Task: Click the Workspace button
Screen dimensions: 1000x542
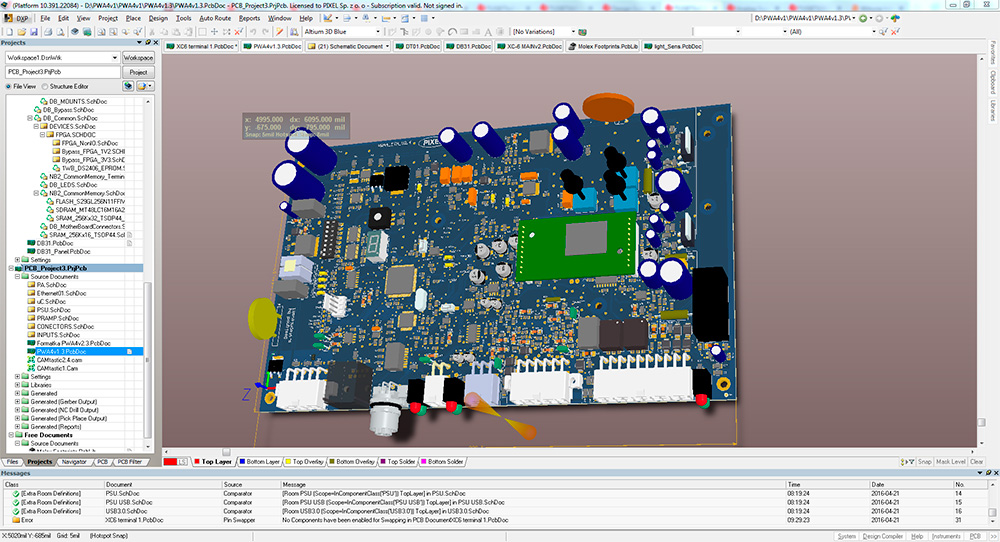Action: (138, 57)
